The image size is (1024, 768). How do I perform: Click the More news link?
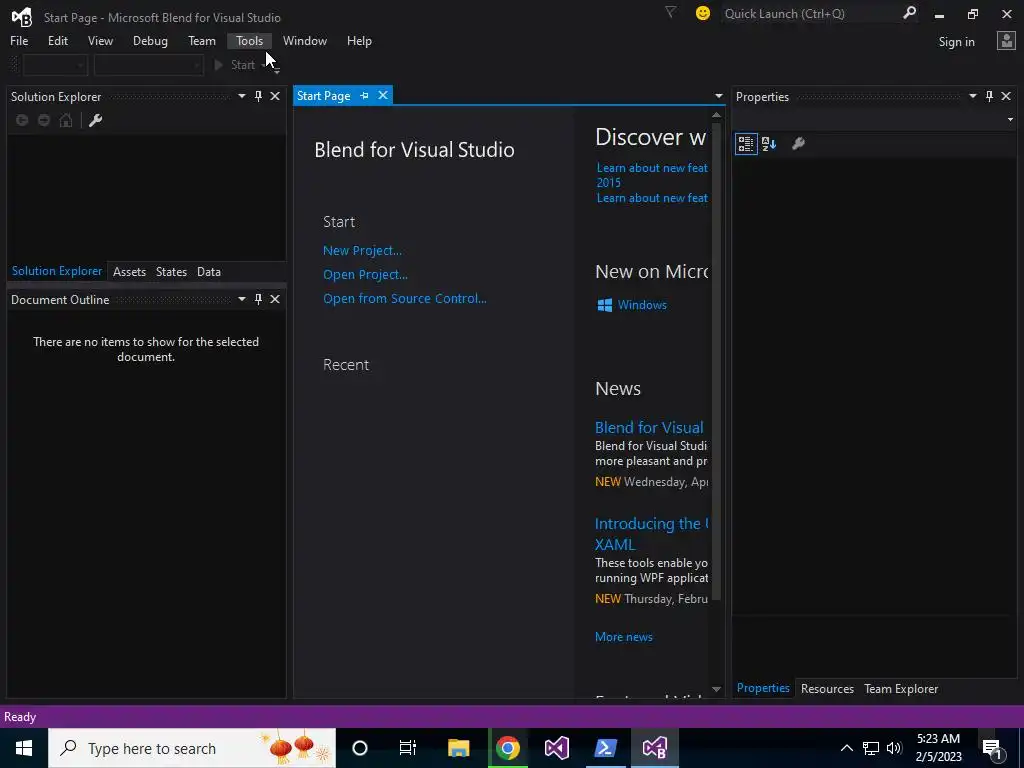point(624,637)
